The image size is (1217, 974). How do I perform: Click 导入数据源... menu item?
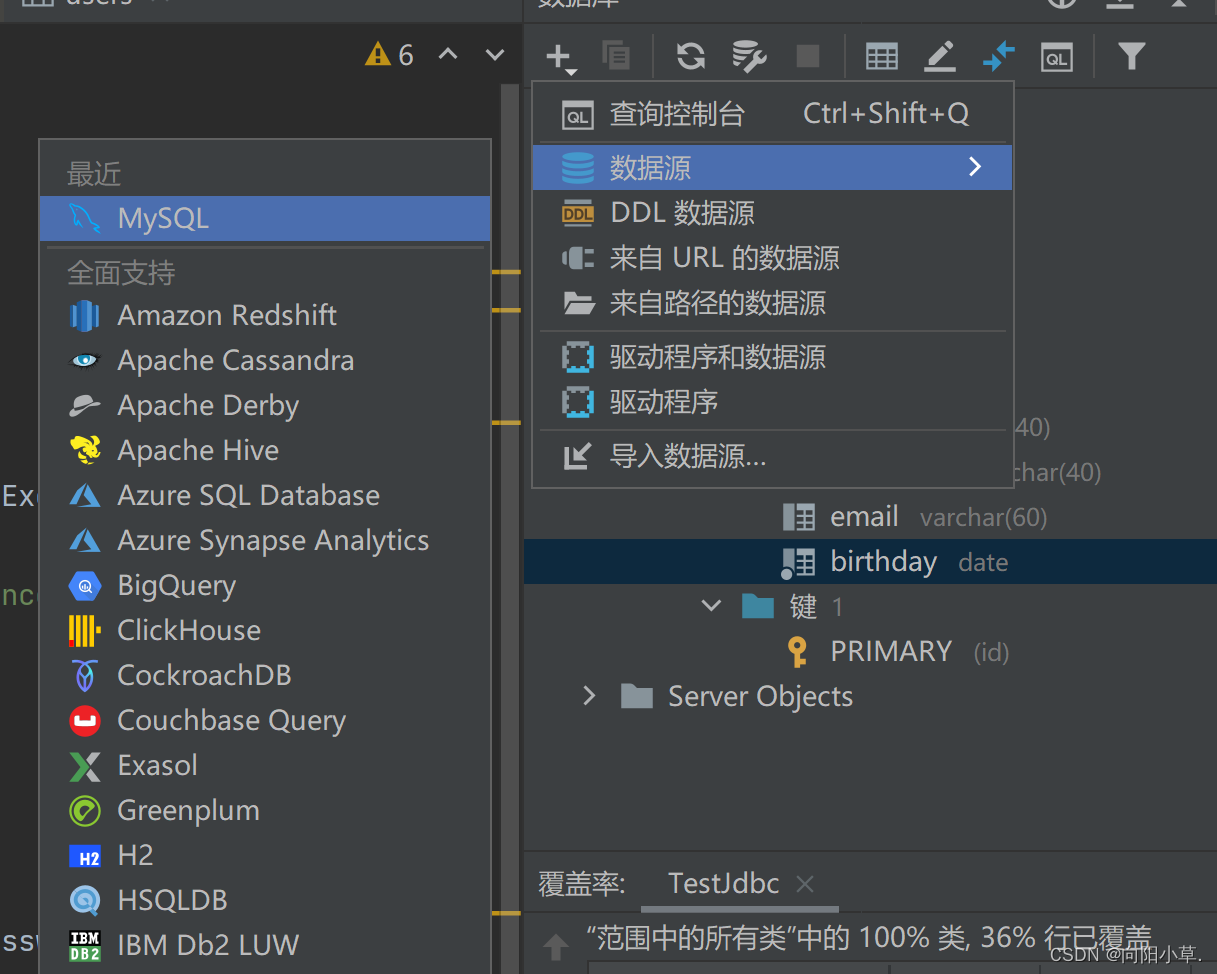(x=773, y=457)
